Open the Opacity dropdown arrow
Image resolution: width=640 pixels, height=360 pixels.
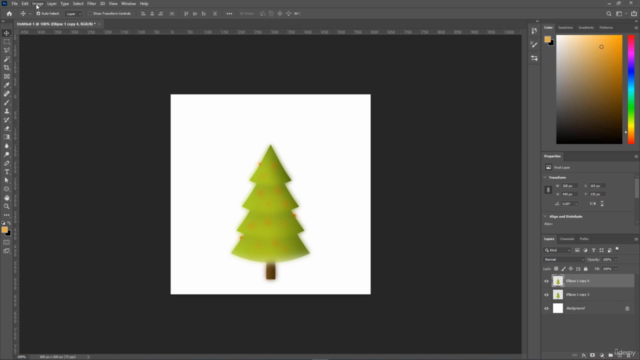tap(616, 260)
